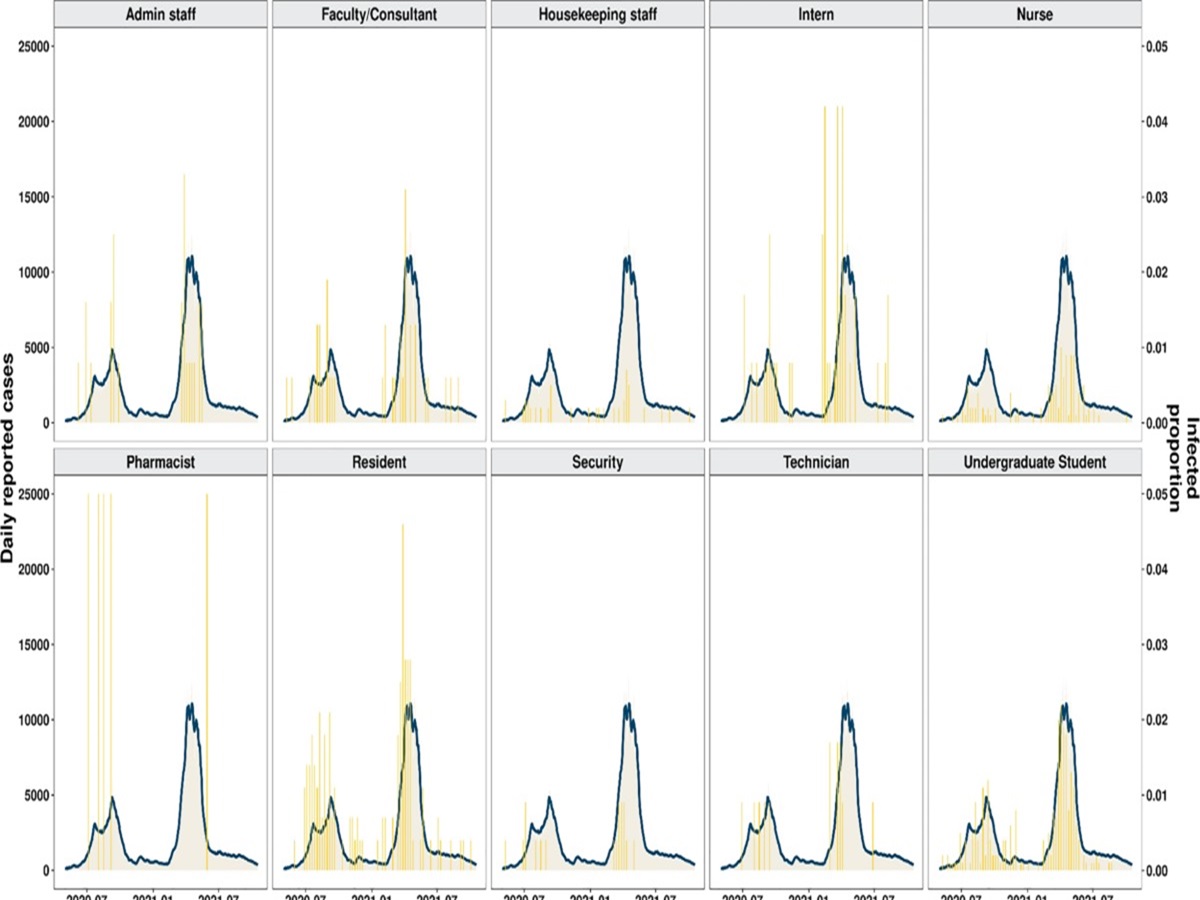The image size is (1200, 900).
Task: Select the Security panel header
Action: 598,463
